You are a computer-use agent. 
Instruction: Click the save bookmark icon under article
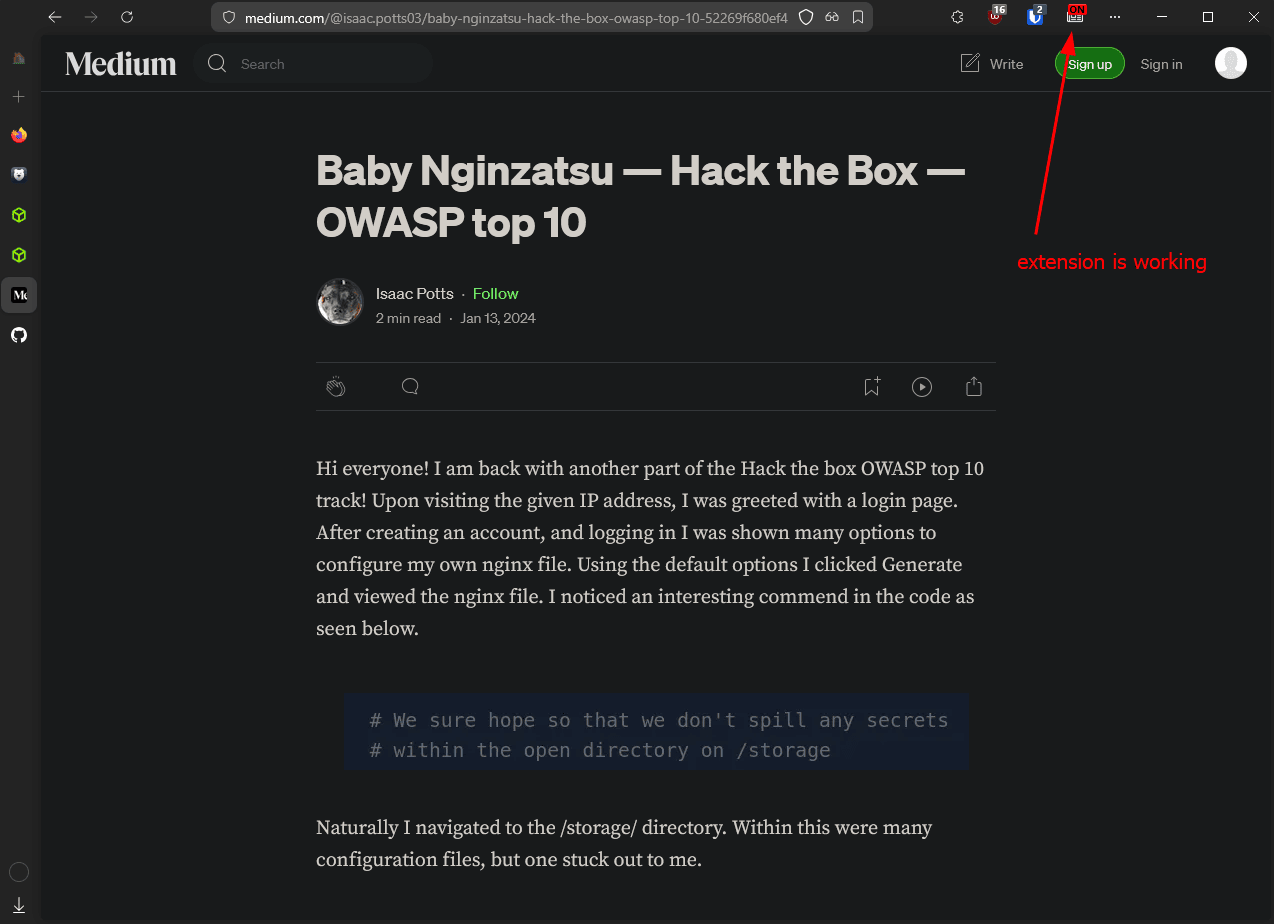(872, 387)
